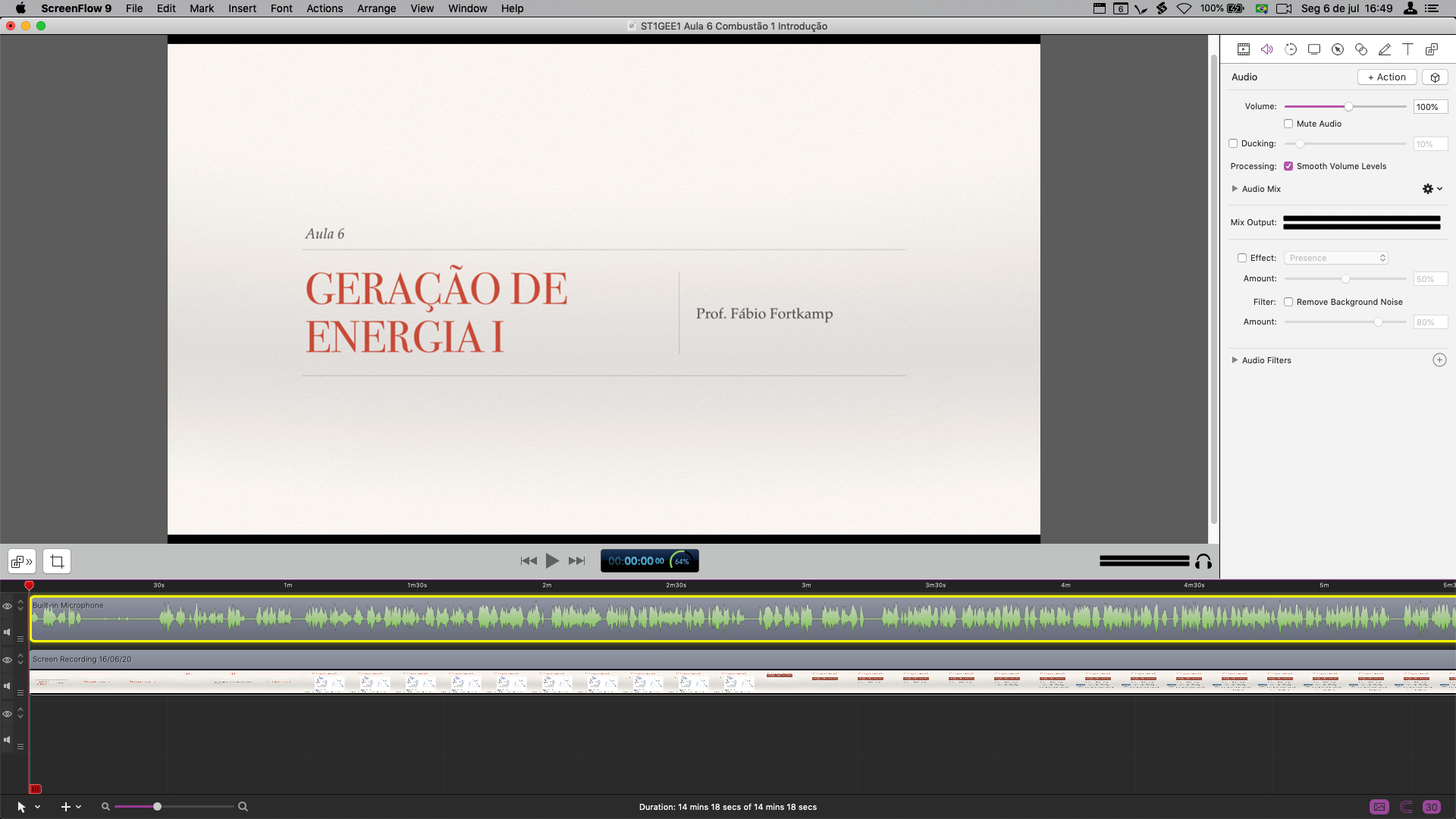This screenshot has height=819, width=1456.
Task: Enable Remove Background Noise filter
Action: [1288, 302]
